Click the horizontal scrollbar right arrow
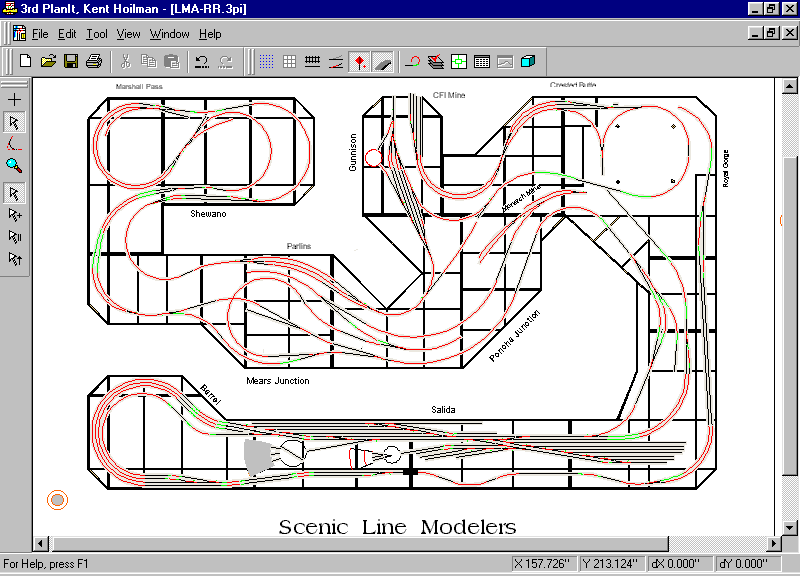 pos(770,543)
